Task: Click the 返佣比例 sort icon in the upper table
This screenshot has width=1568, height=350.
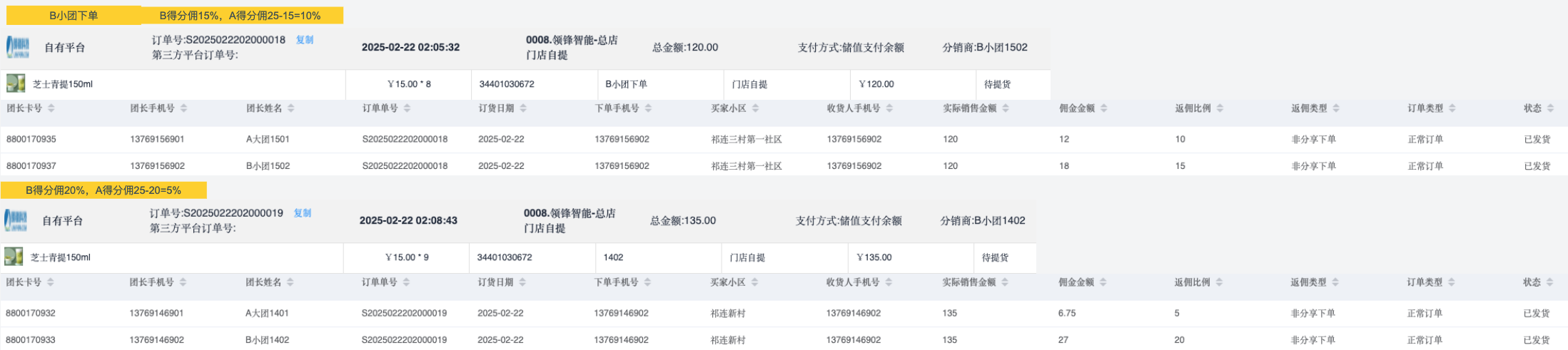Action: 1220,108
